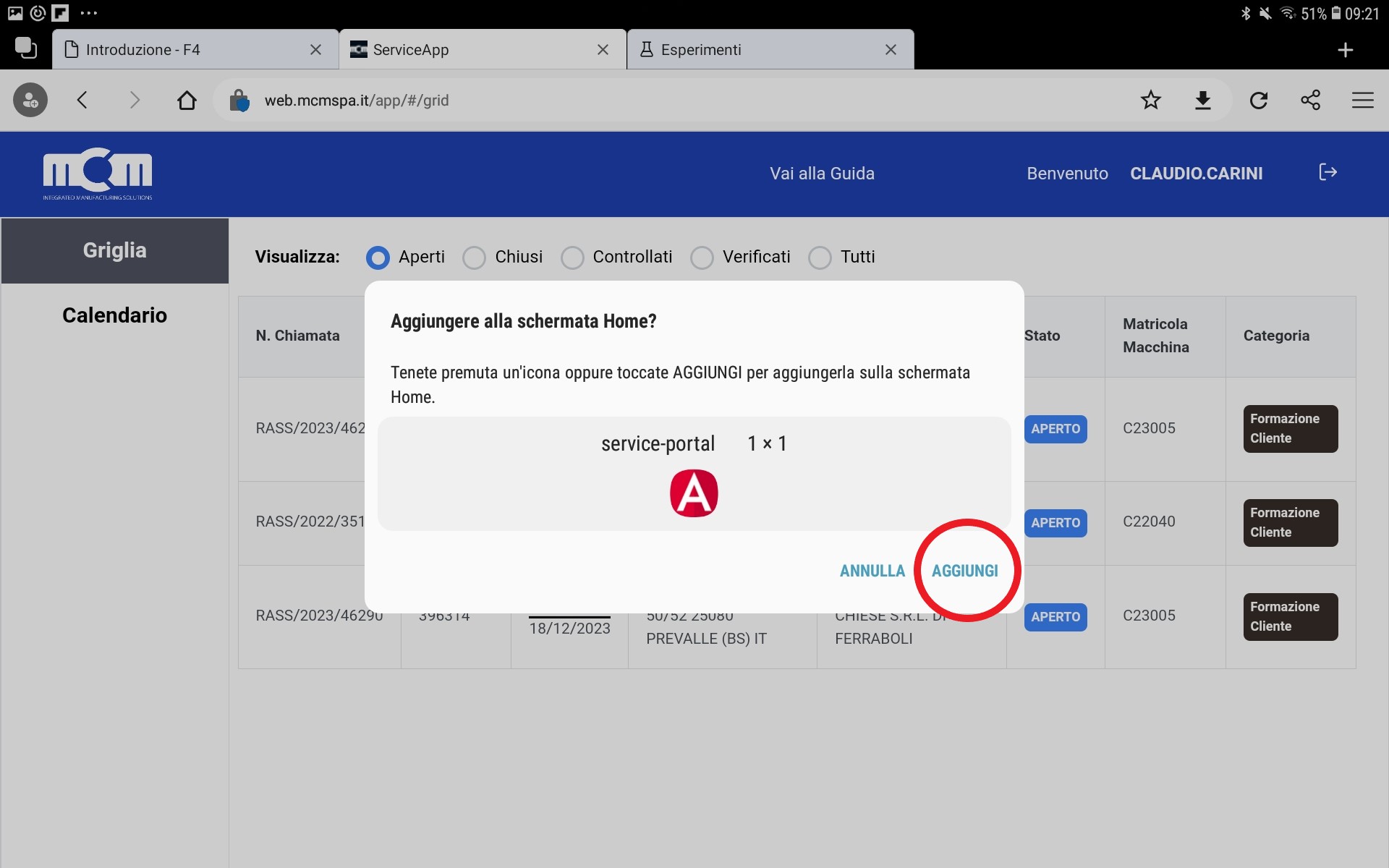Reload the page with the refresh icon
Viewport: 1389px width, 868px height.
tap(1258, 100)
